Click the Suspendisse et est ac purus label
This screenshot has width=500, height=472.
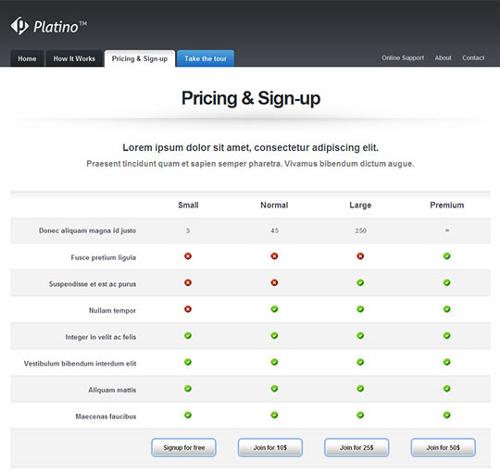(92, 284)
